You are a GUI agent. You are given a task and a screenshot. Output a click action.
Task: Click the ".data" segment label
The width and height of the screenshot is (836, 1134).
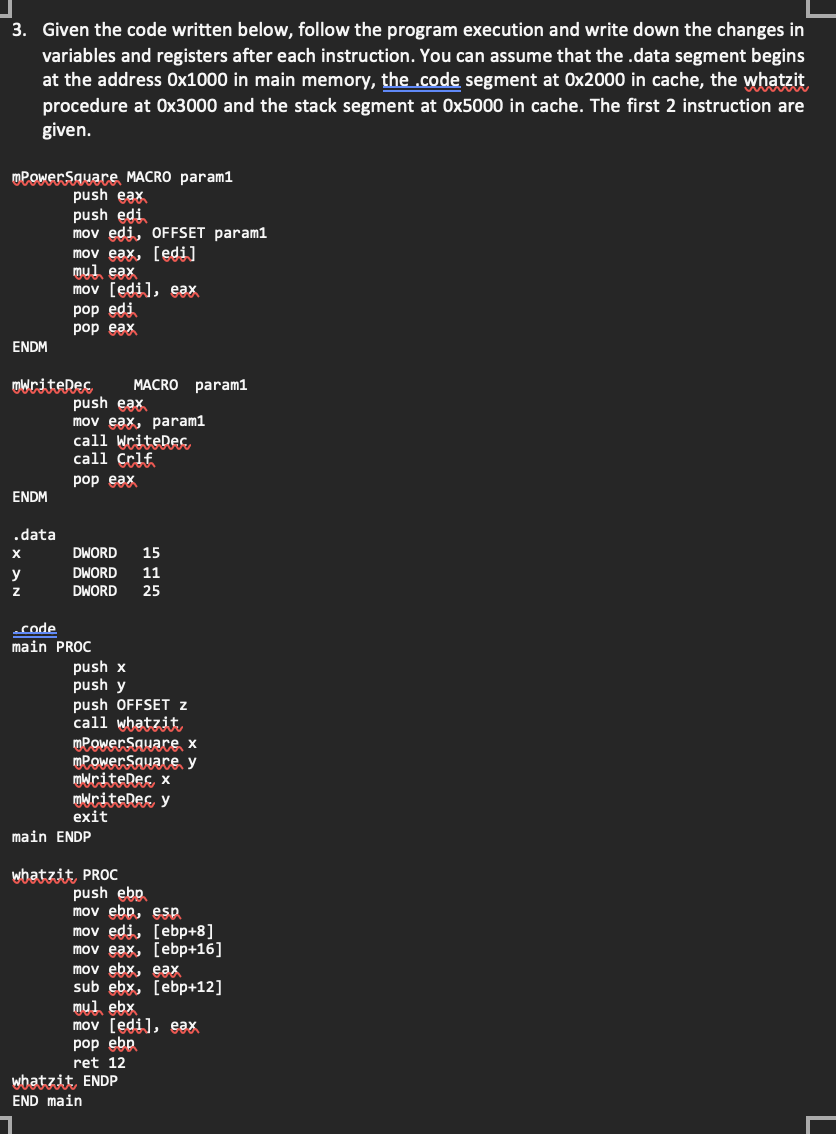click(34, 534)
